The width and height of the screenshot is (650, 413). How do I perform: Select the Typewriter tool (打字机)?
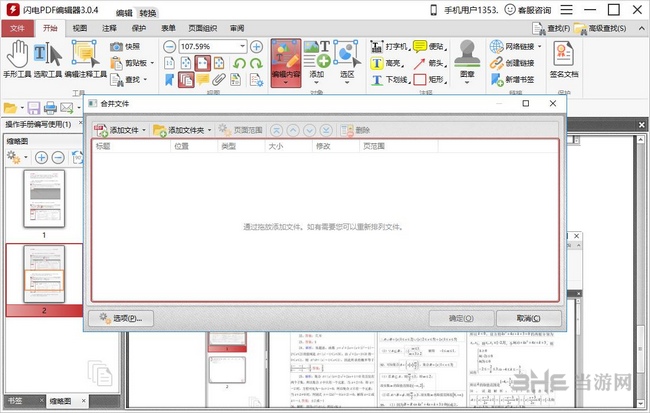(389, 46)
